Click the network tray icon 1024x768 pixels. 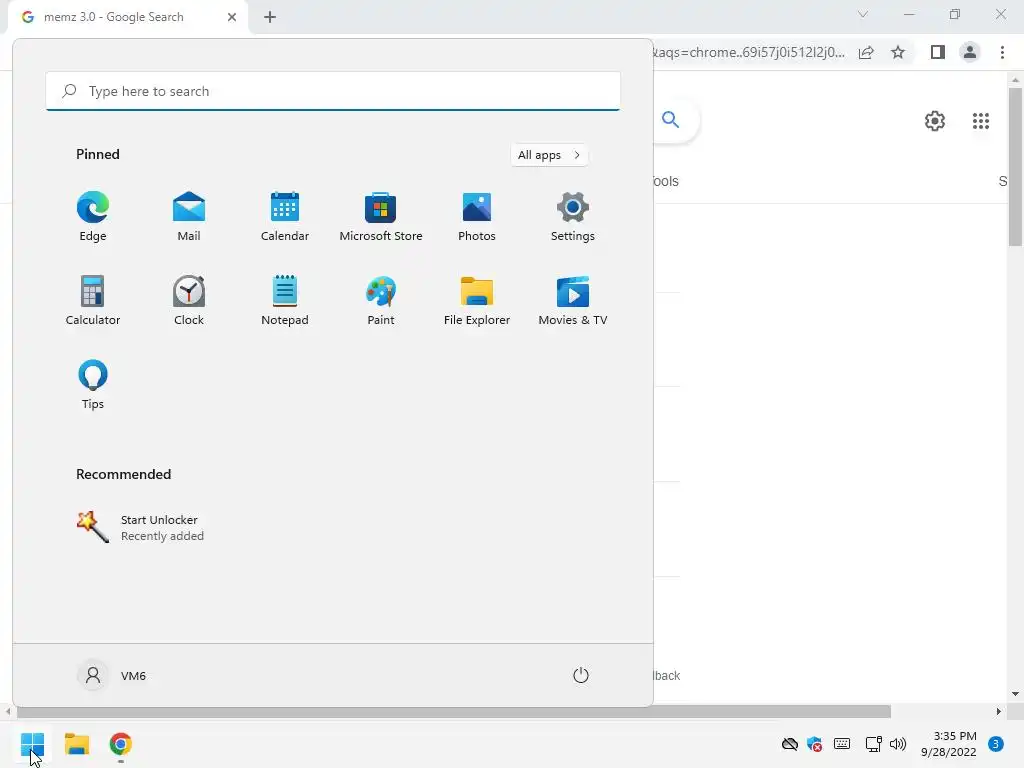pyautogui.click(x=873, y=744)
